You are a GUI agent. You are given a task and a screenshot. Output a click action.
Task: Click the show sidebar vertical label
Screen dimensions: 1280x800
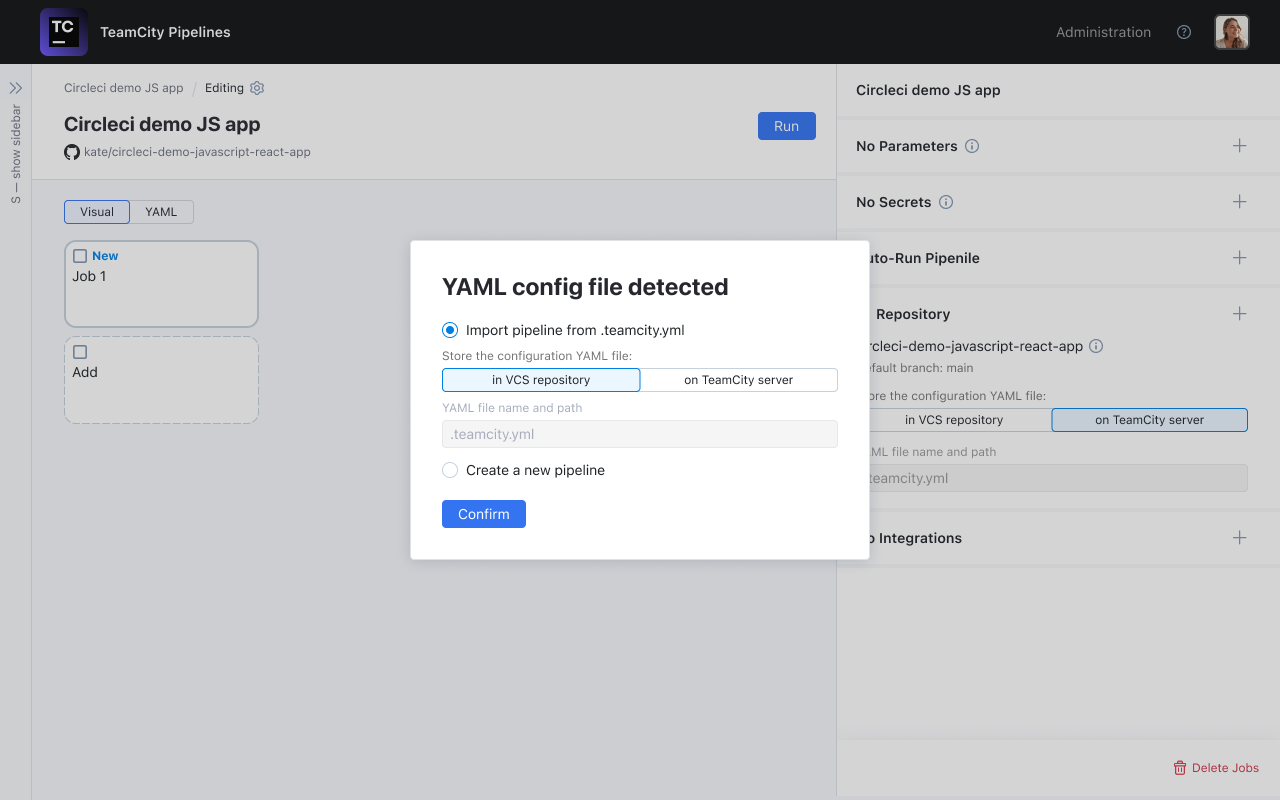tap(16, 154)
